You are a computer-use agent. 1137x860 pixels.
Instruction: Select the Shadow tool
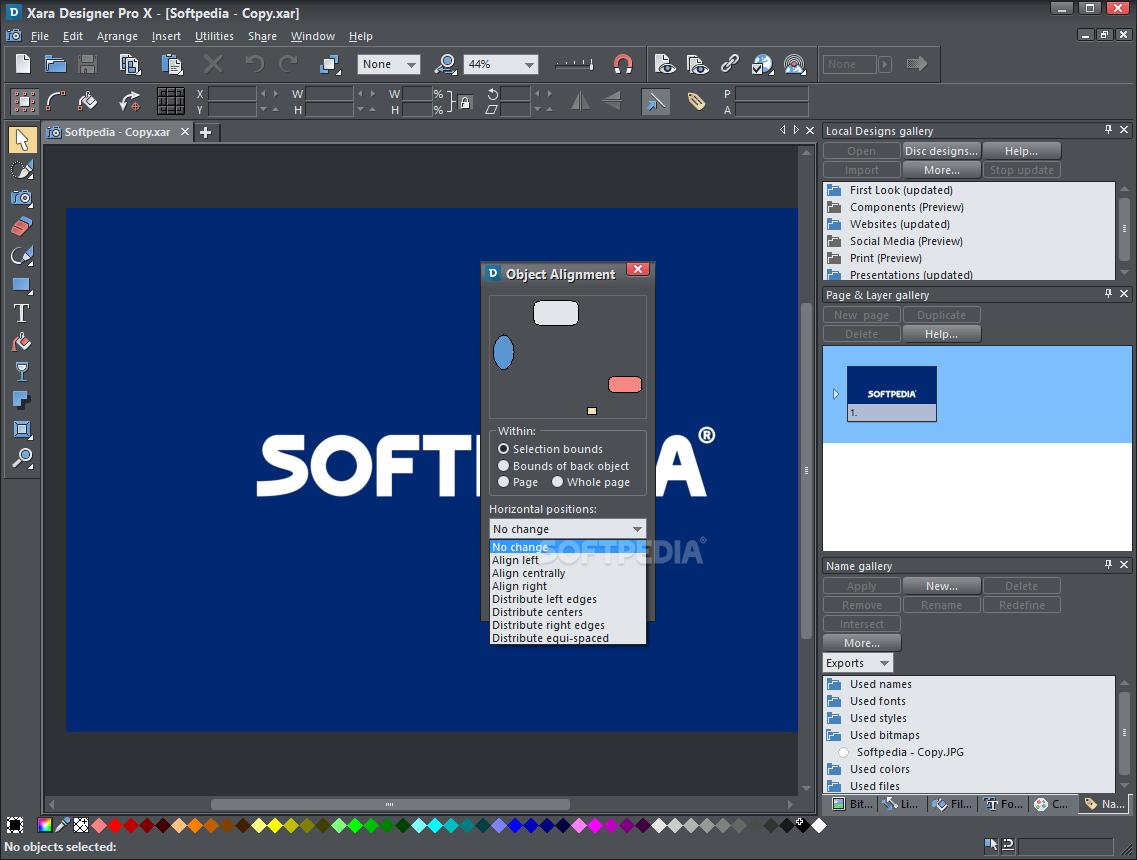22,400
